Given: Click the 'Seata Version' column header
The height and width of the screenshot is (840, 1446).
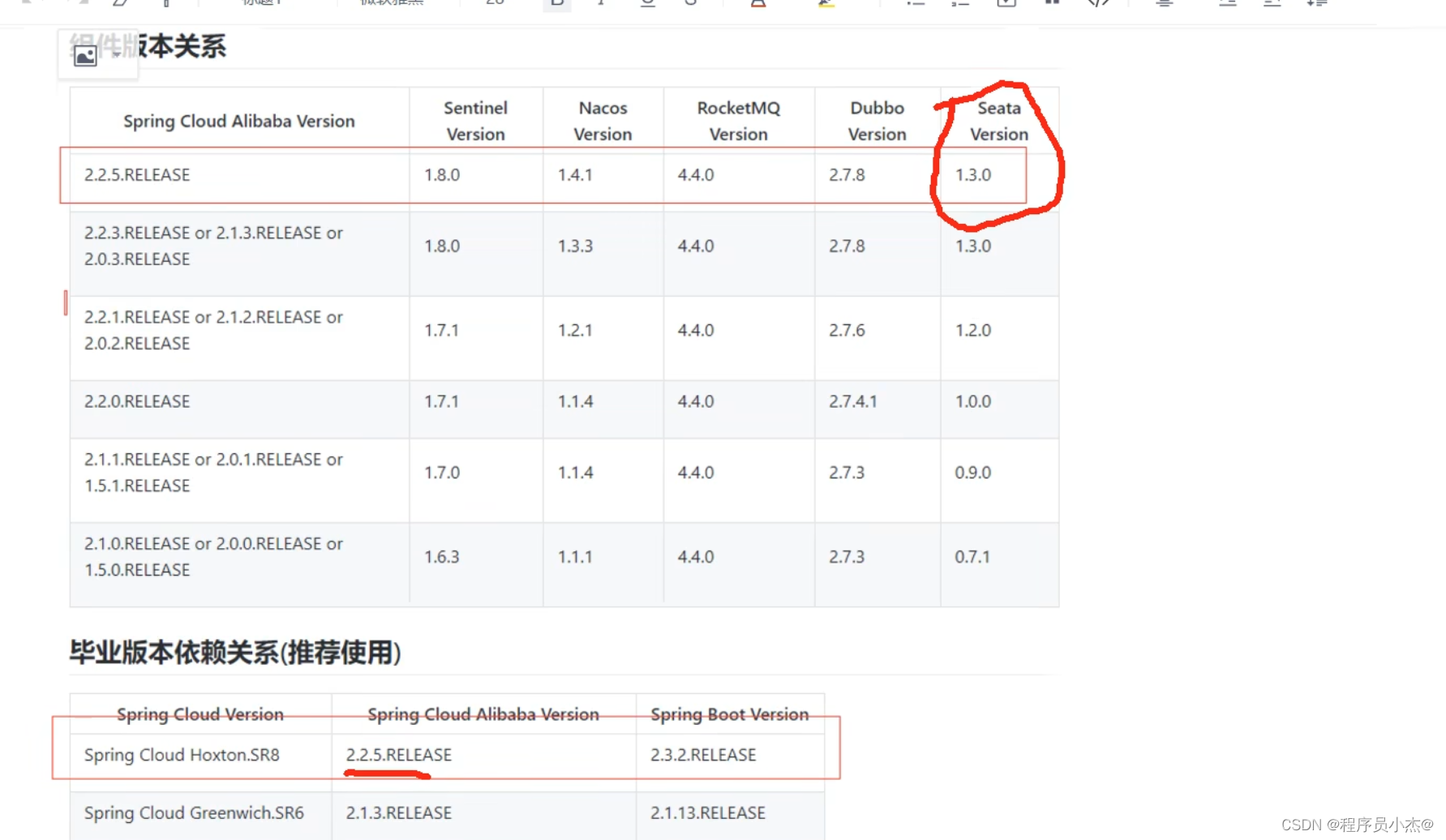Looking at the screenshot, I should tap(999, 121).
